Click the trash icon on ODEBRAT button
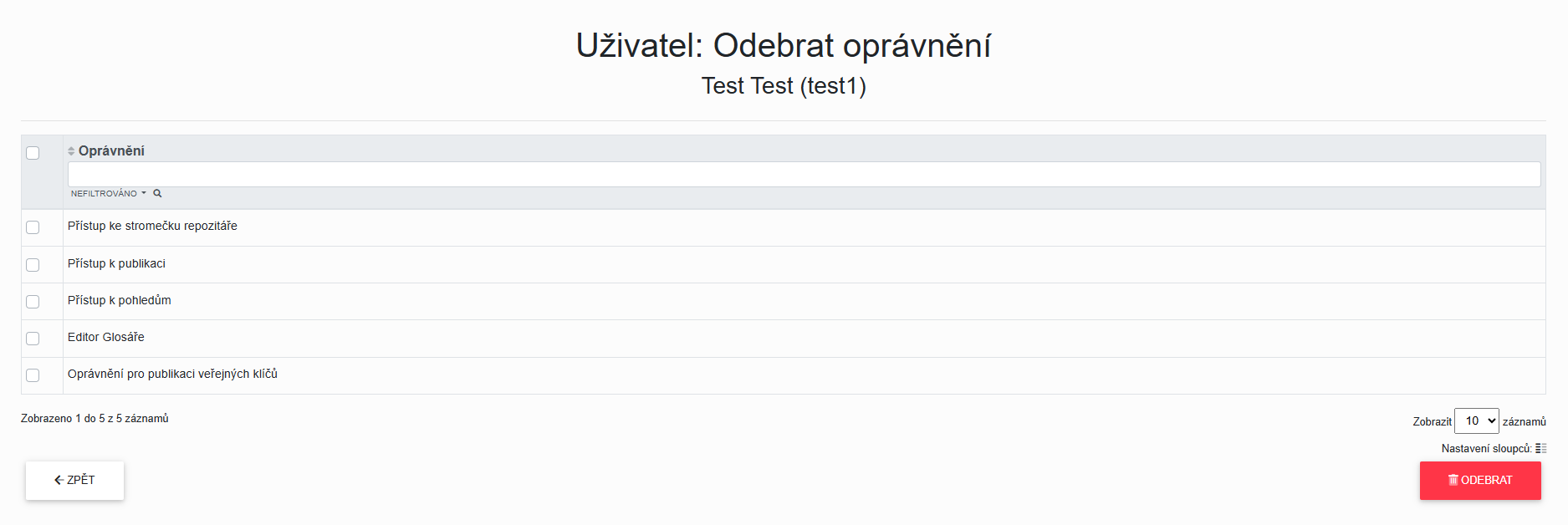Image resolution: width=1568 pixels, height=525 pixels. pos(1453,480)
